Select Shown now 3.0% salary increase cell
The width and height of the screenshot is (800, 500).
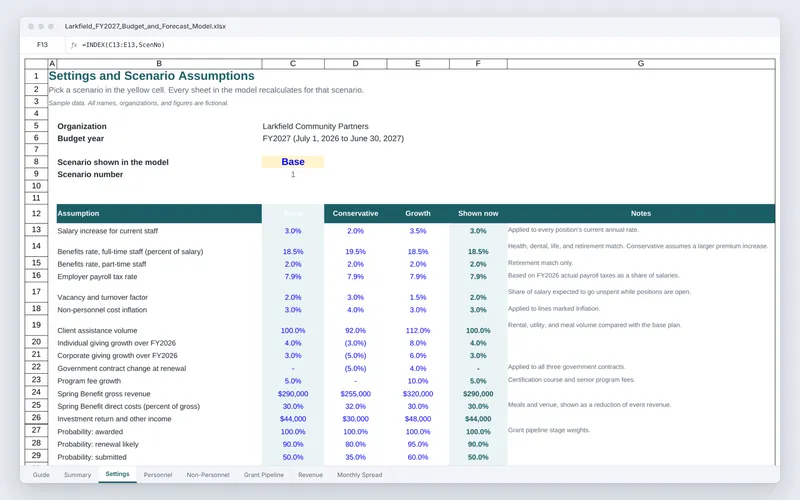pos(478,231)
